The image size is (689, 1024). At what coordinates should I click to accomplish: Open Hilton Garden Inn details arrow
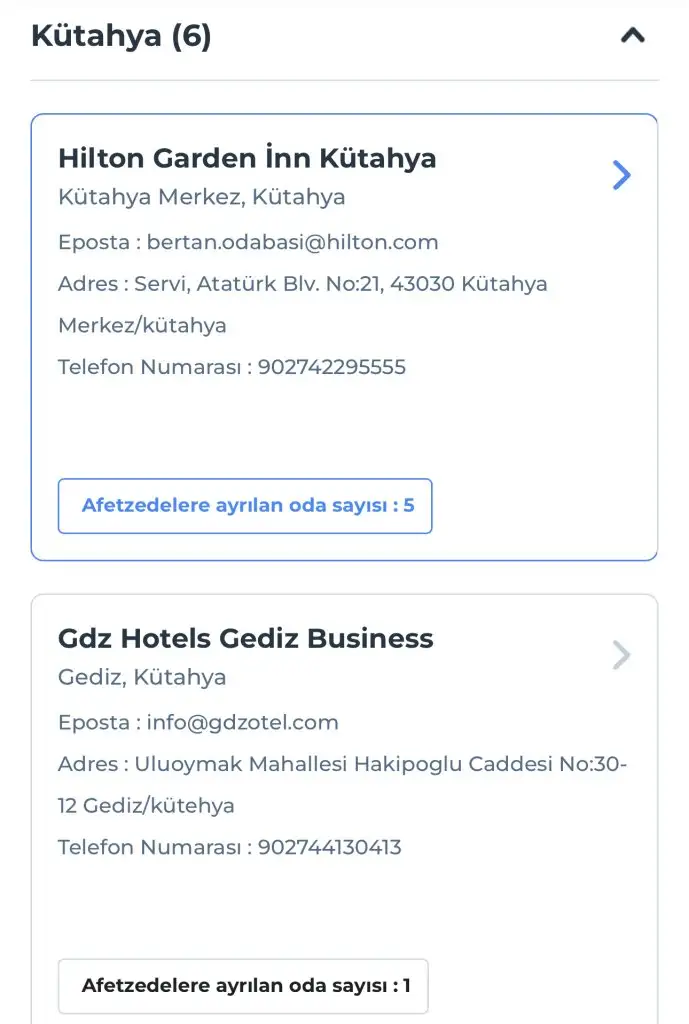coord(622,176)
